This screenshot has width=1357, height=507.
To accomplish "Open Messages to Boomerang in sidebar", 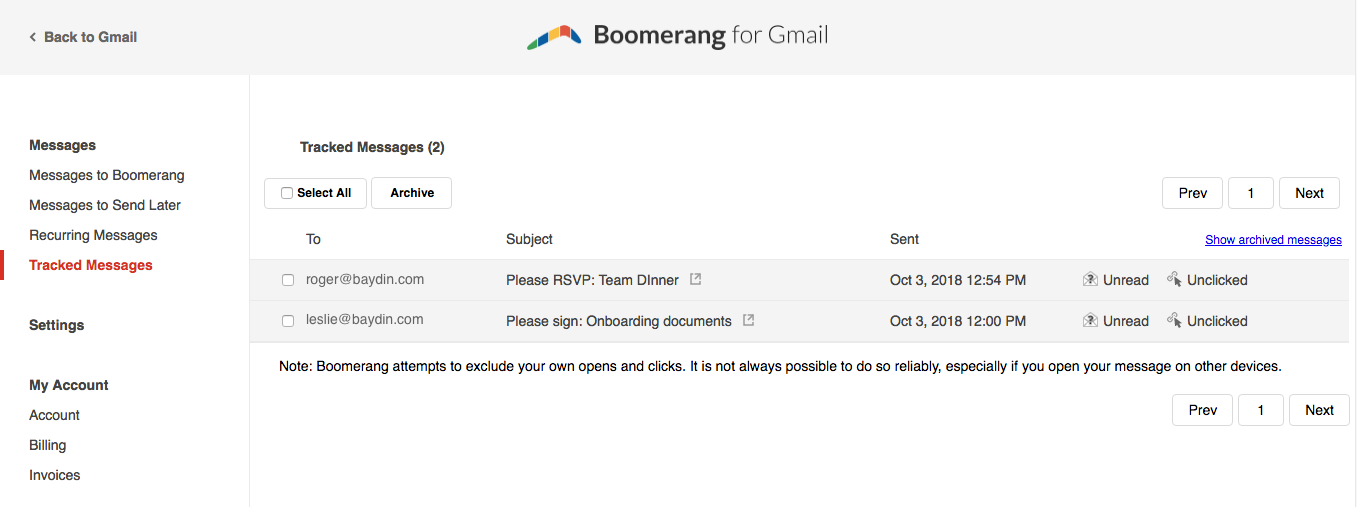I will click(x=107, y=175).
